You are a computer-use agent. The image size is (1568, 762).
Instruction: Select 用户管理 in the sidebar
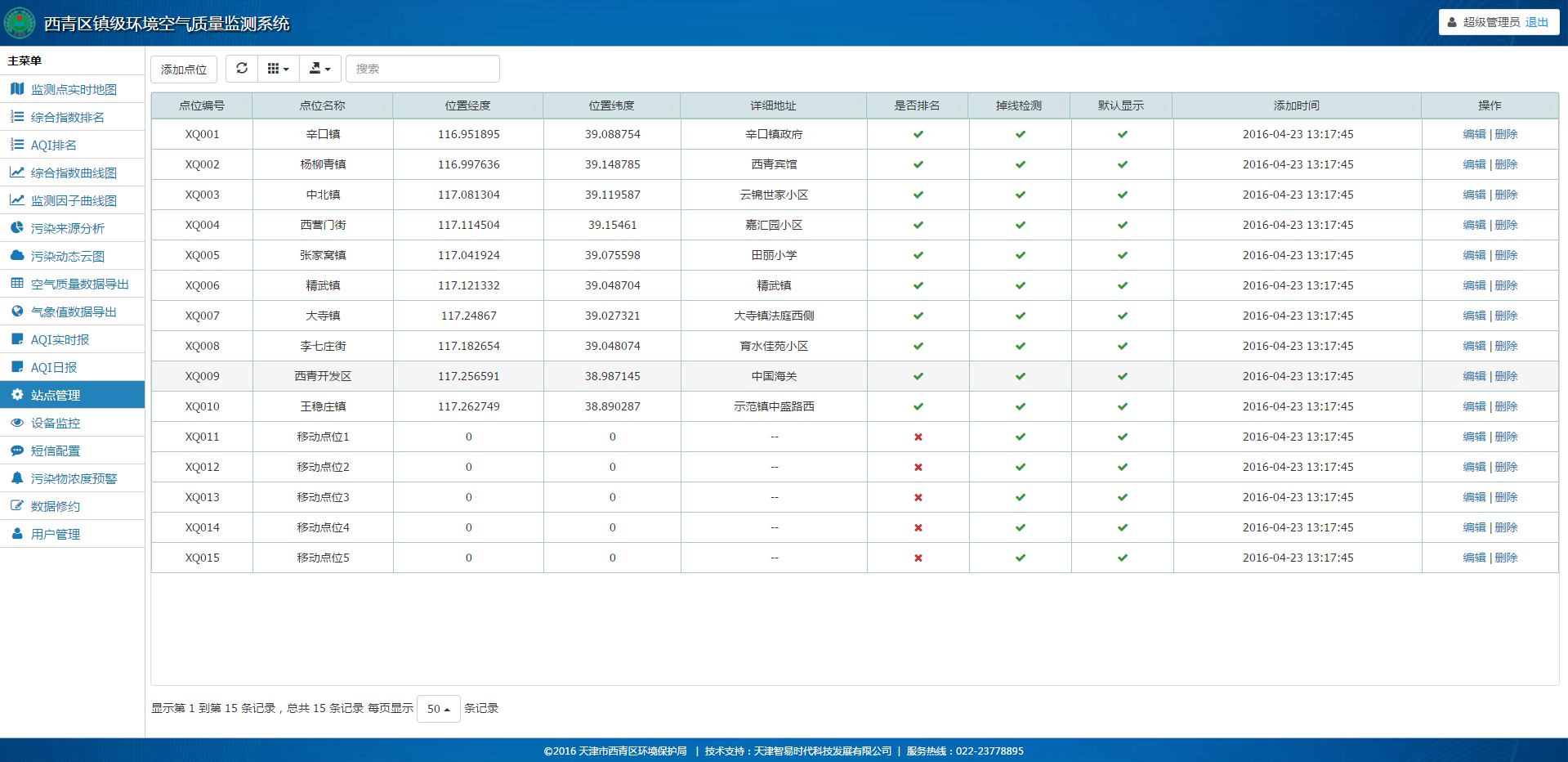(55, 534)
